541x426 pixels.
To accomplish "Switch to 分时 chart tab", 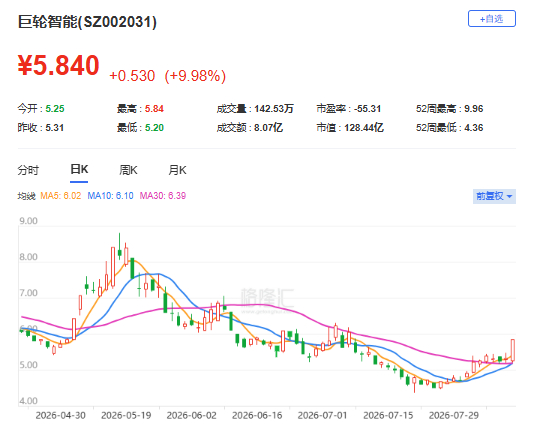I will point(28,170).
